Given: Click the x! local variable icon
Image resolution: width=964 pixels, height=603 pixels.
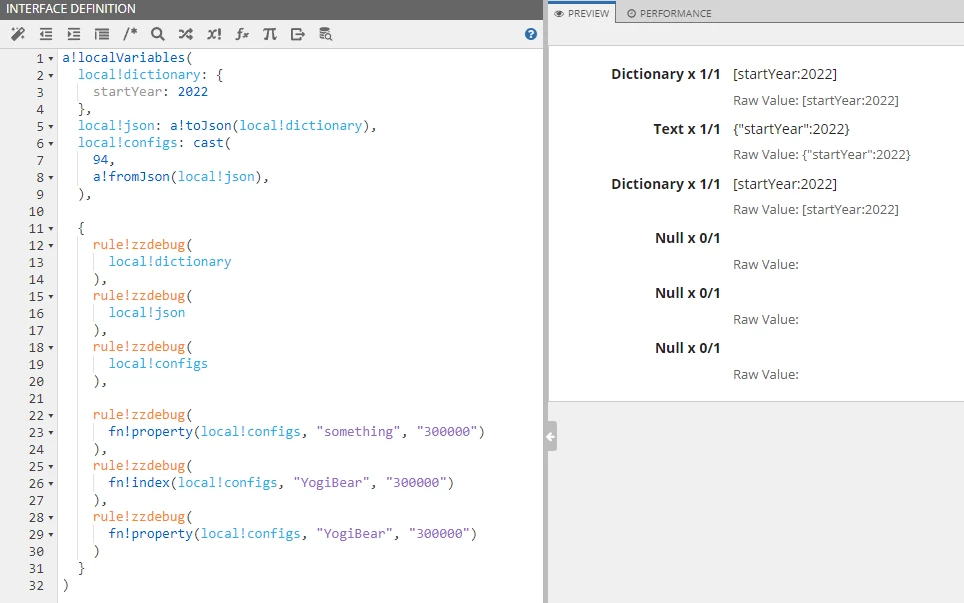Looking at the screenshot, I should pyautogui.click(x=214, y=34).
